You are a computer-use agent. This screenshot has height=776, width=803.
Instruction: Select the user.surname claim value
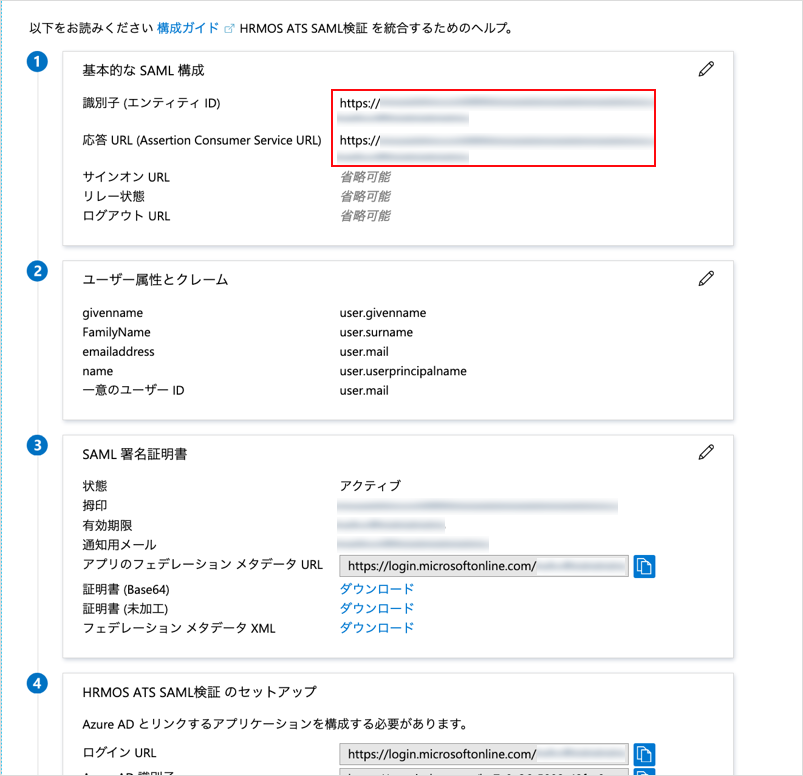[x=376, y=332]
